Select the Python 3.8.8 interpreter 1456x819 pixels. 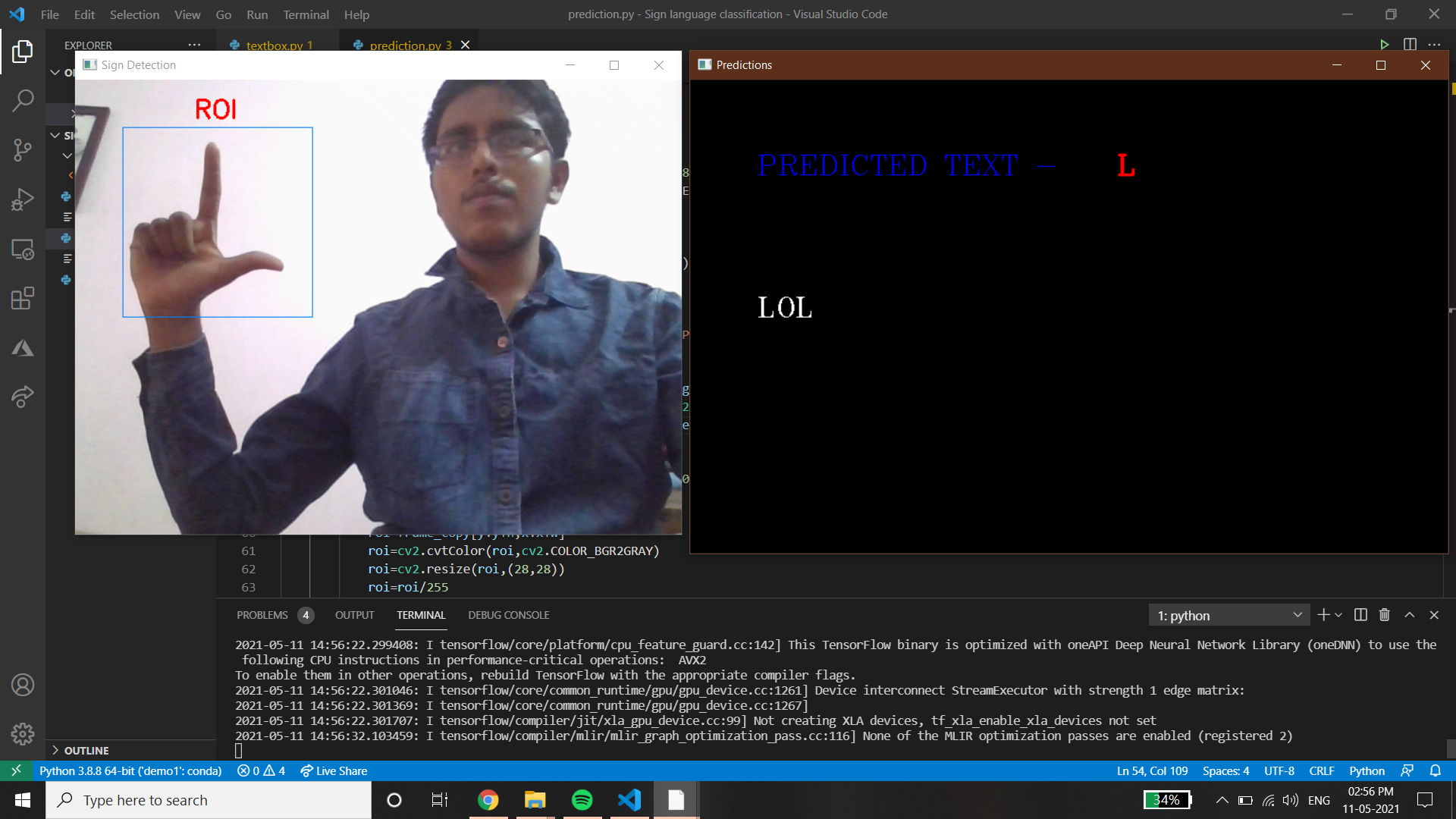pyautogui.click(x=130, y=770)
